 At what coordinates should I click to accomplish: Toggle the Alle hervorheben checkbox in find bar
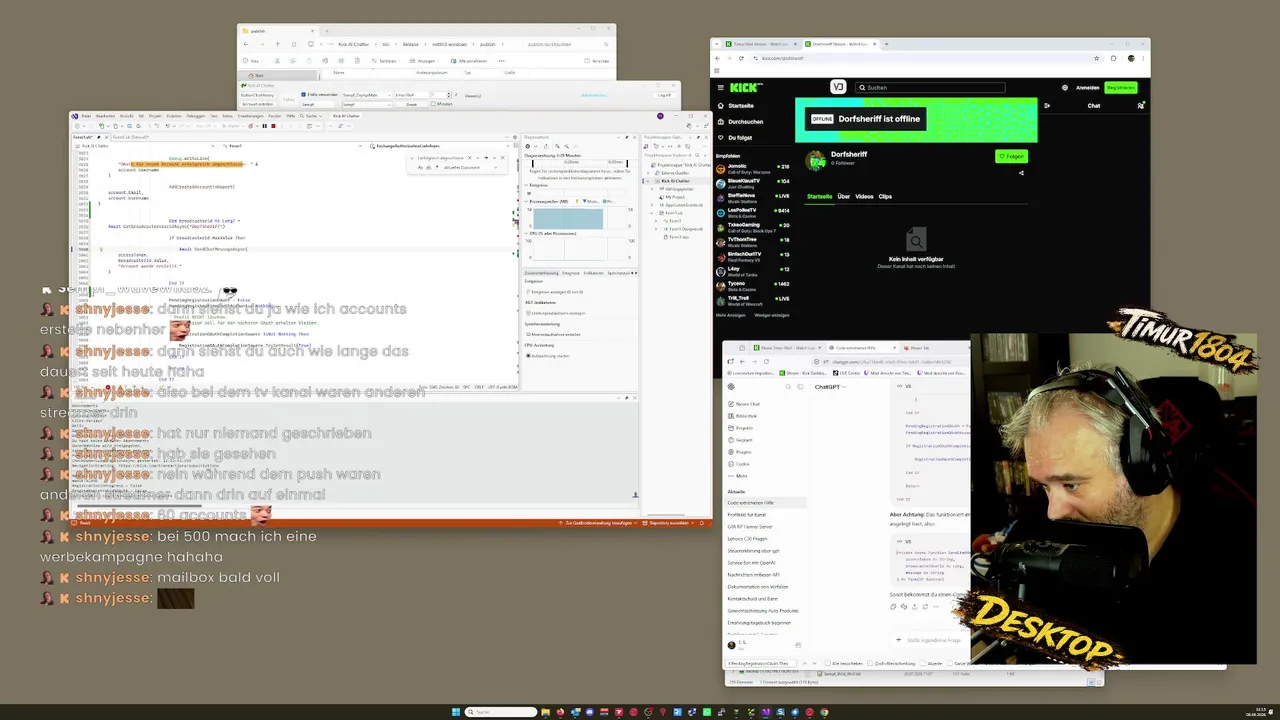(x=828, y=663)
